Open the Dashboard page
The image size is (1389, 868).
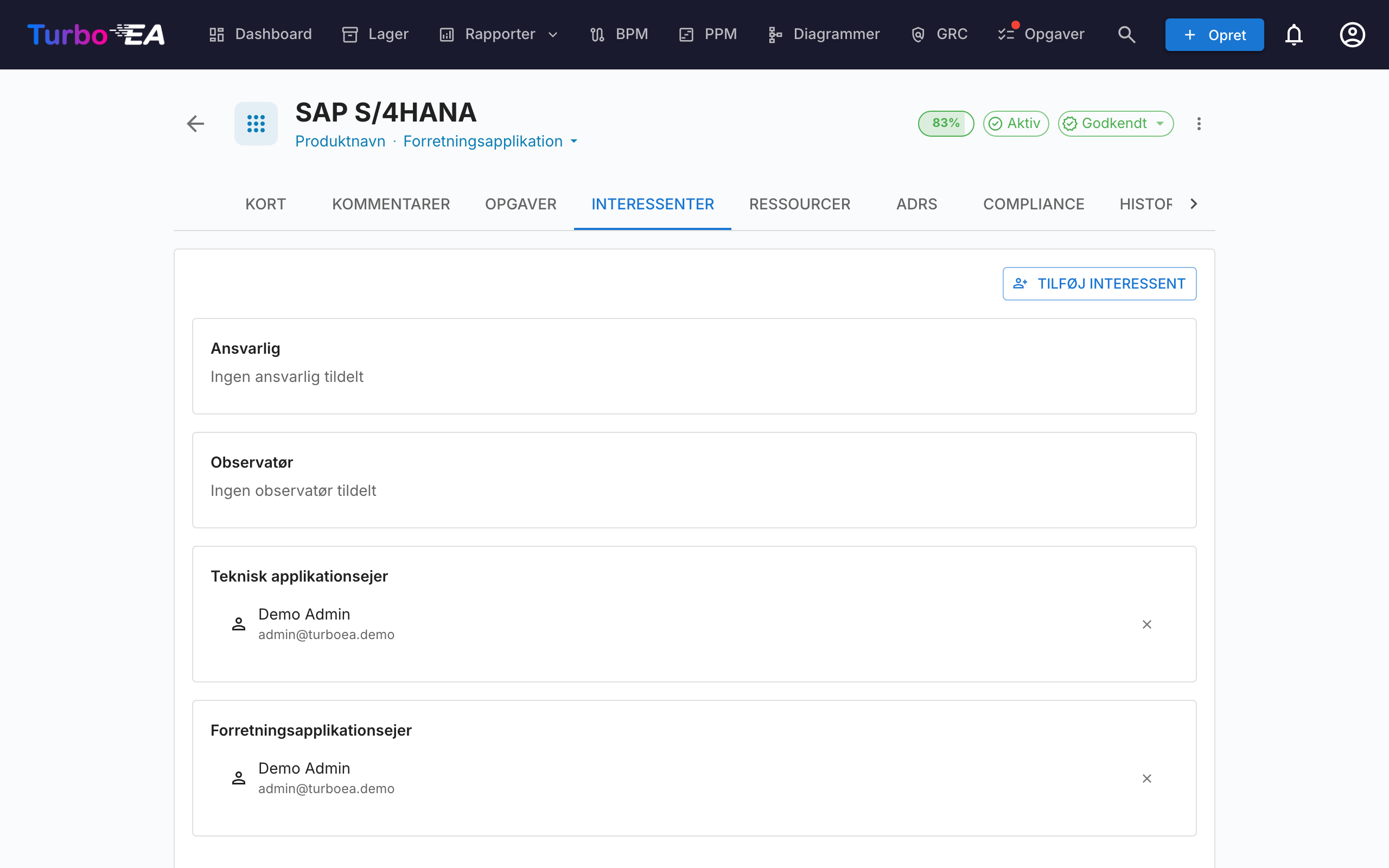point(260,34)
